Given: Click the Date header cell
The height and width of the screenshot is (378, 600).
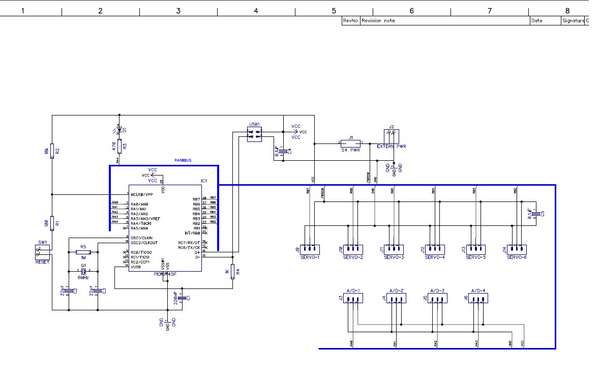Looking at the screenshot, I should [x=545, y=21].
